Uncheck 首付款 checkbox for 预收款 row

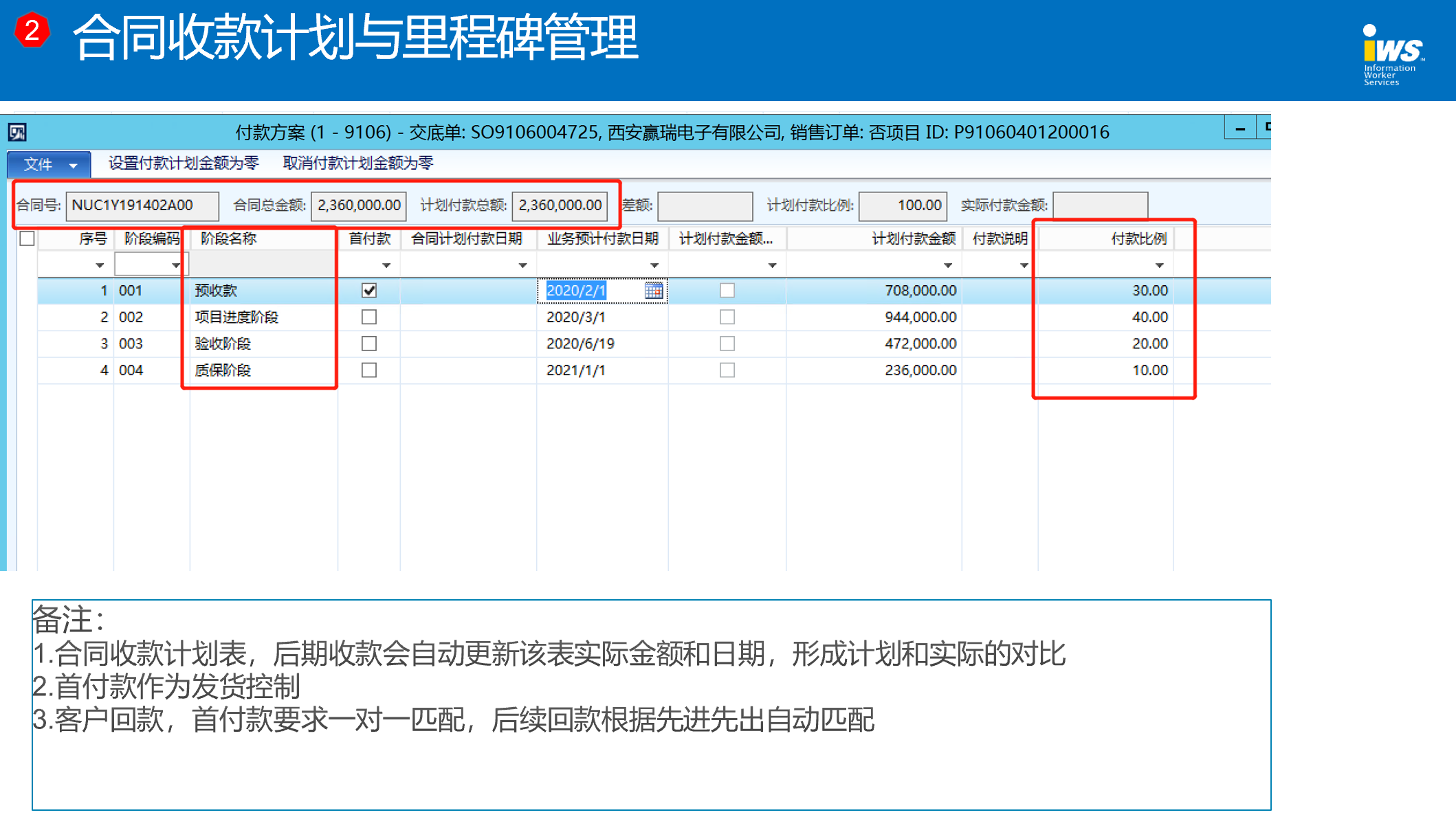pyautogui.click(x=369, y=291)
